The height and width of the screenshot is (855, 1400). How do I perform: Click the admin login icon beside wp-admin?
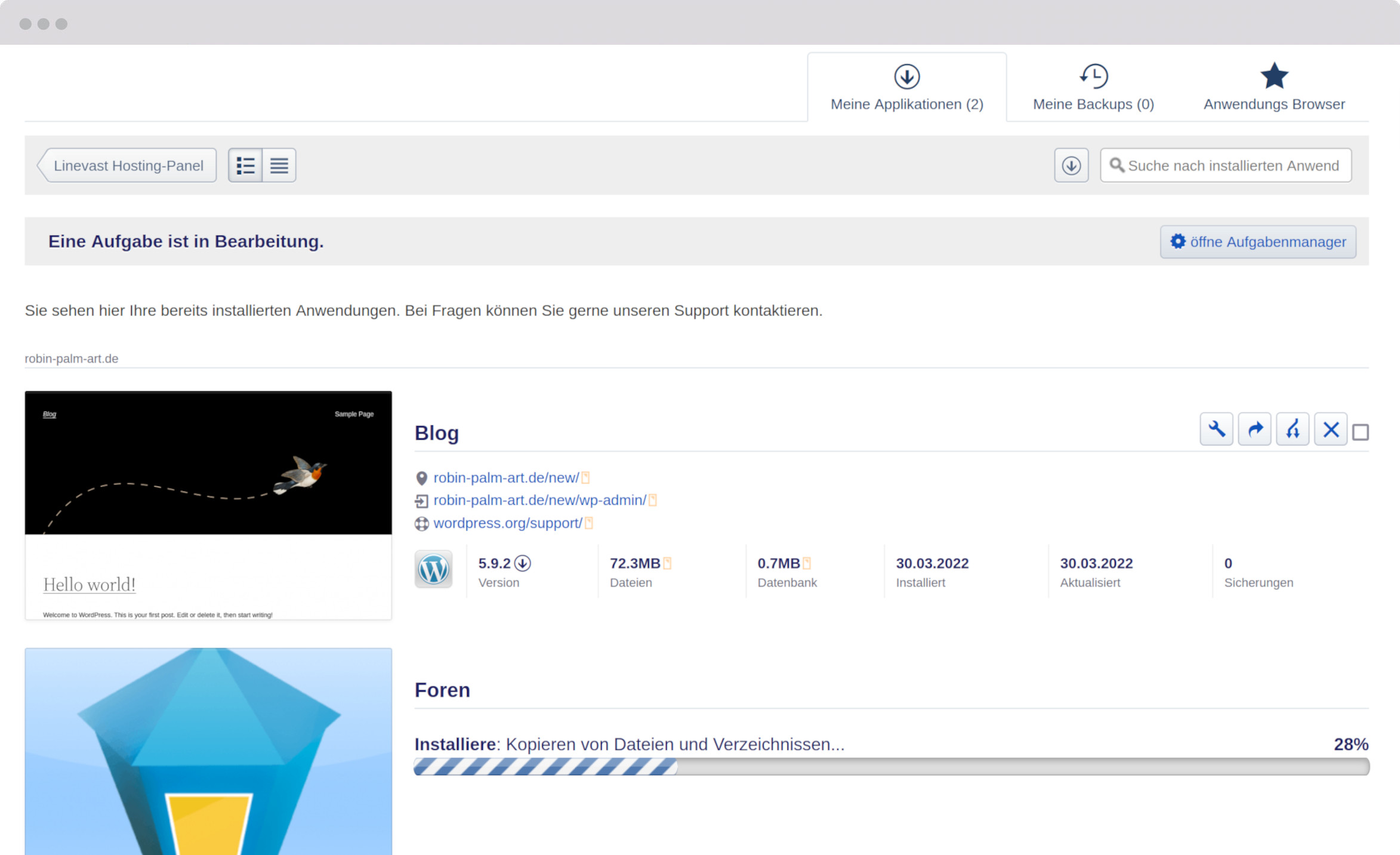click(421, 501)
